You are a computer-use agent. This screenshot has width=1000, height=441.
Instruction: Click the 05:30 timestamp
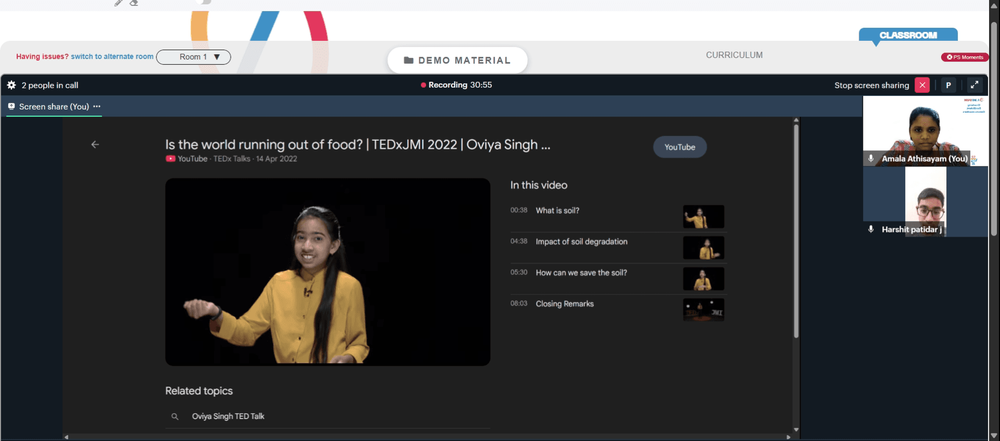tap(518, 273)
